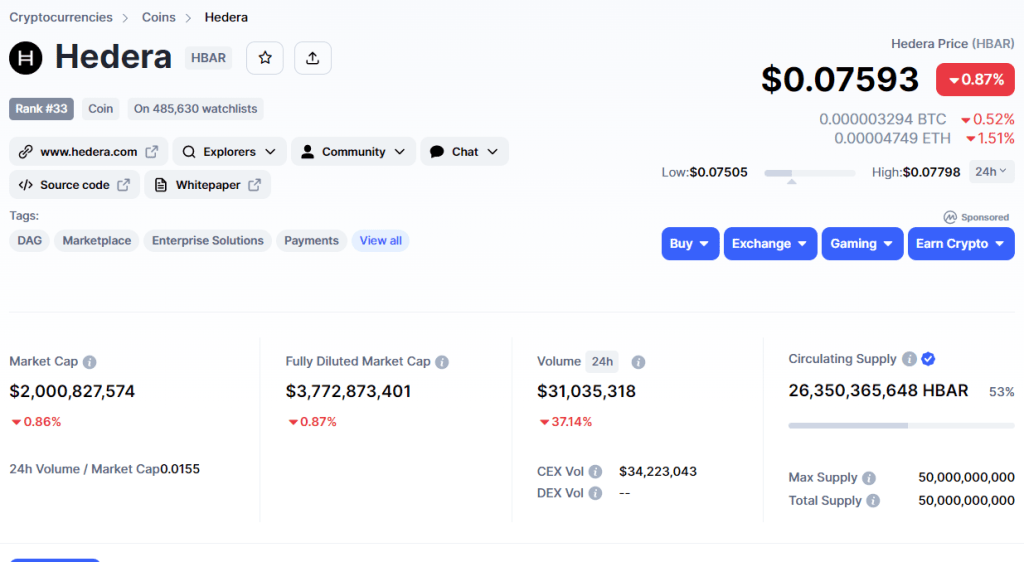Open the Whitepaper link
Screen dimensions: 1024x562
(208, 185)
